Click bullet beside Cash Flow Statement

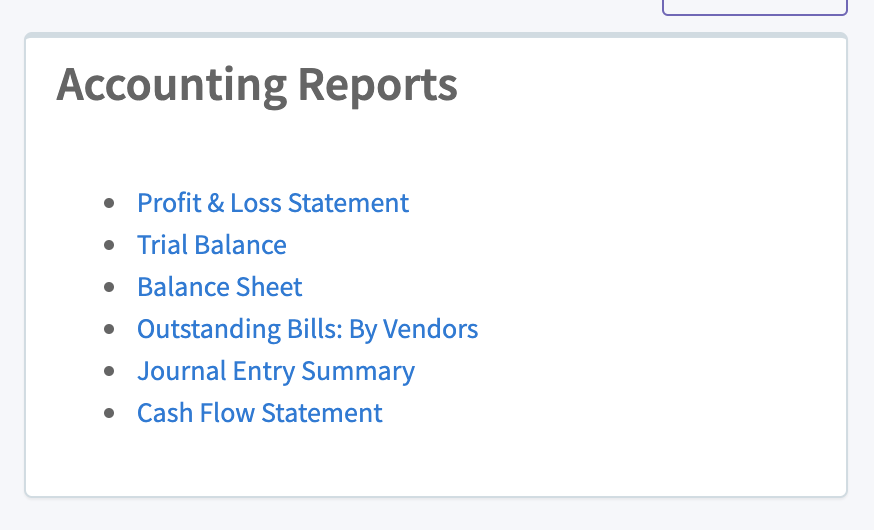[x=109, y=413]
